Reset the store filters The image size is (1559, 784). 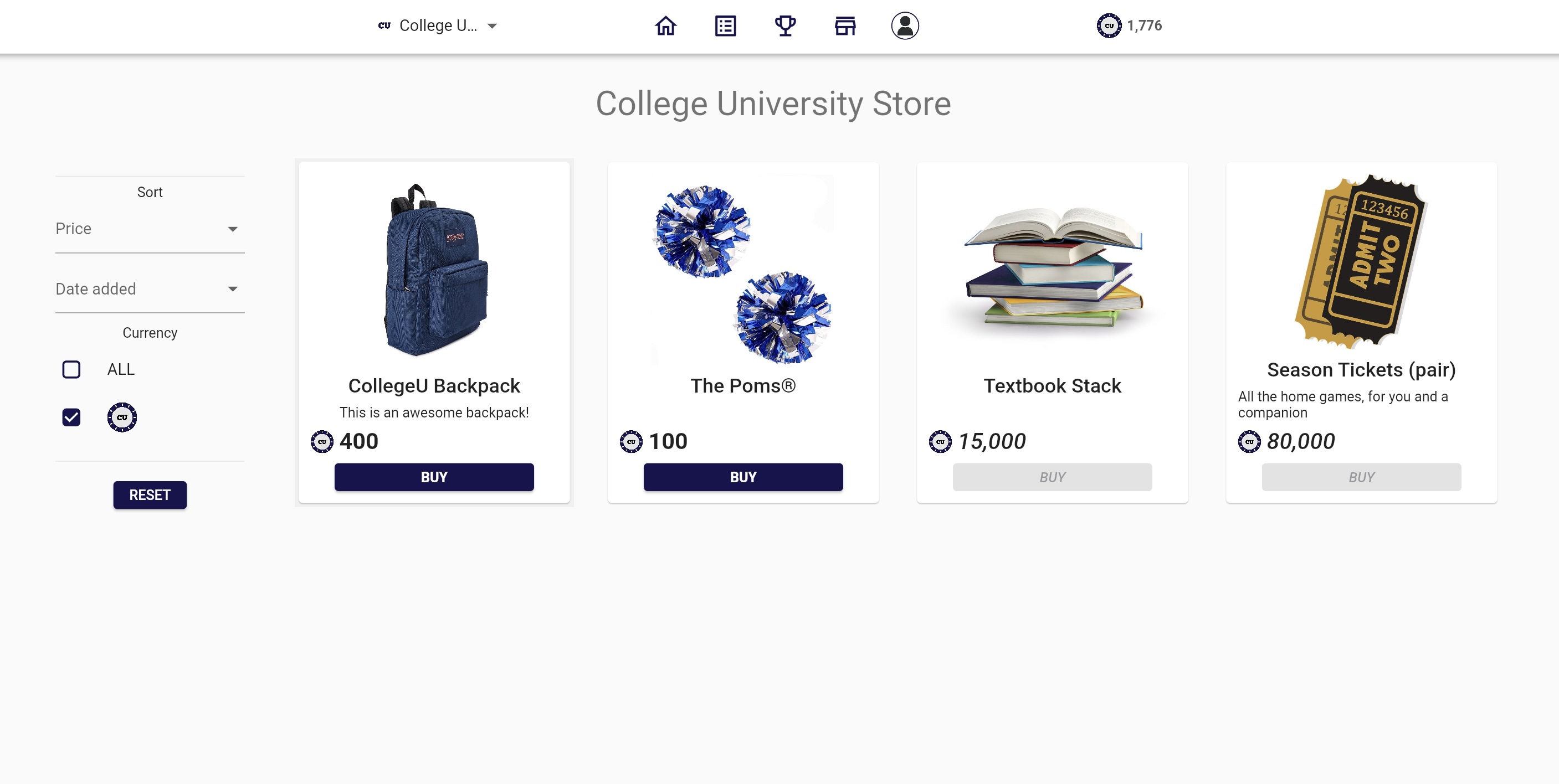(x=150, y=496)
